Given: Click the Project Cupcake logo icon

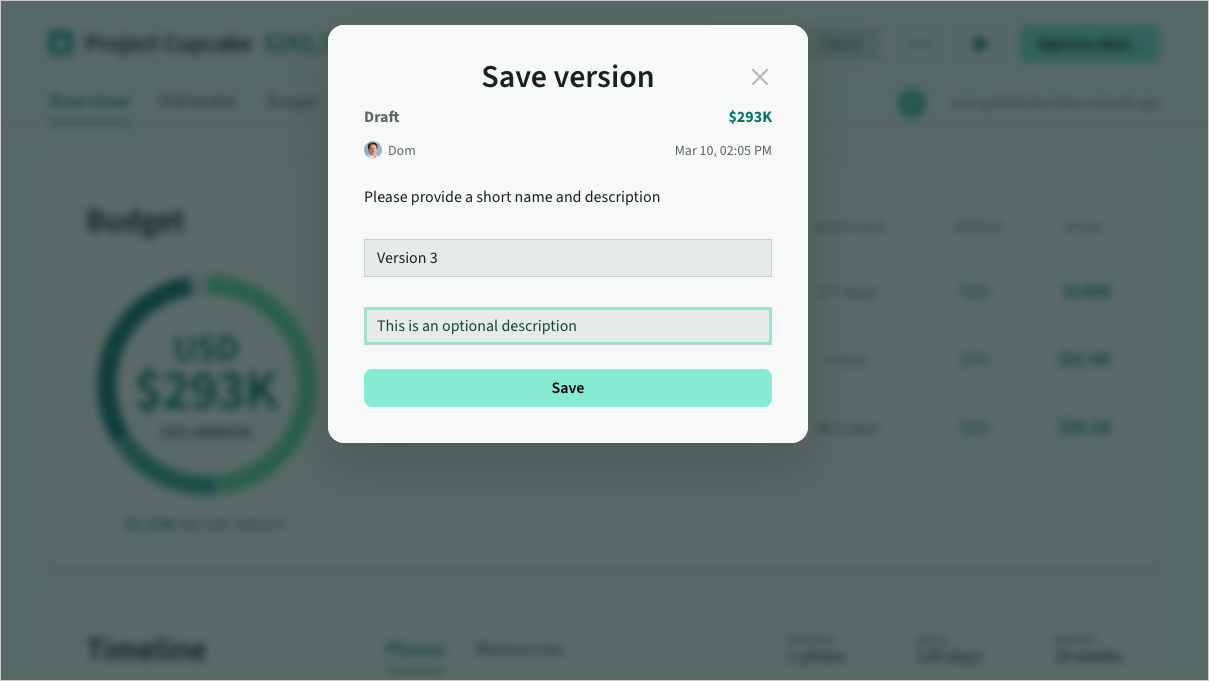Looking at the screenshot, I should [61, 44].
